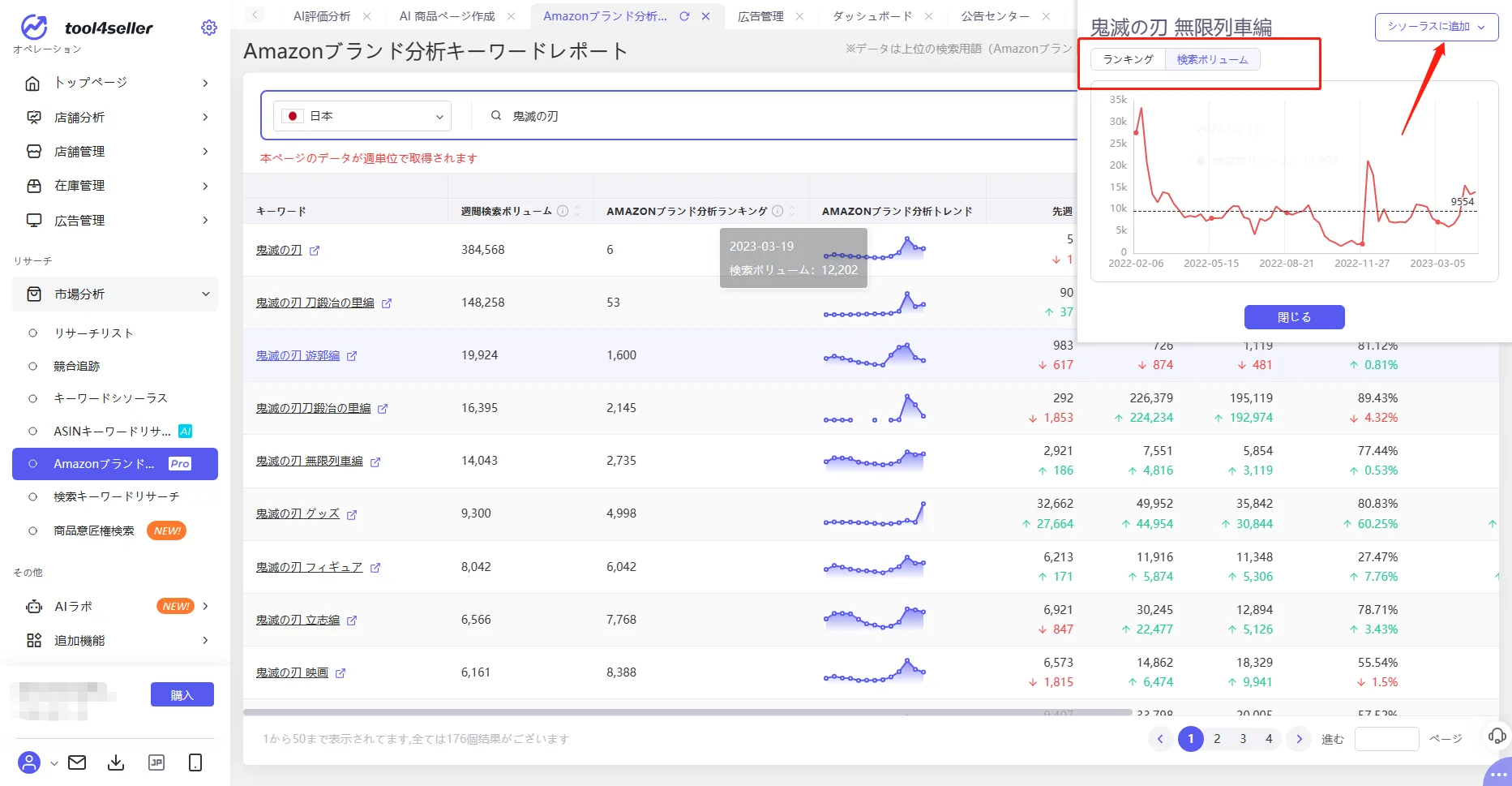
Task: Open external link icon for 鬼滅の刃 無限列車編
Action: [375, 462]
